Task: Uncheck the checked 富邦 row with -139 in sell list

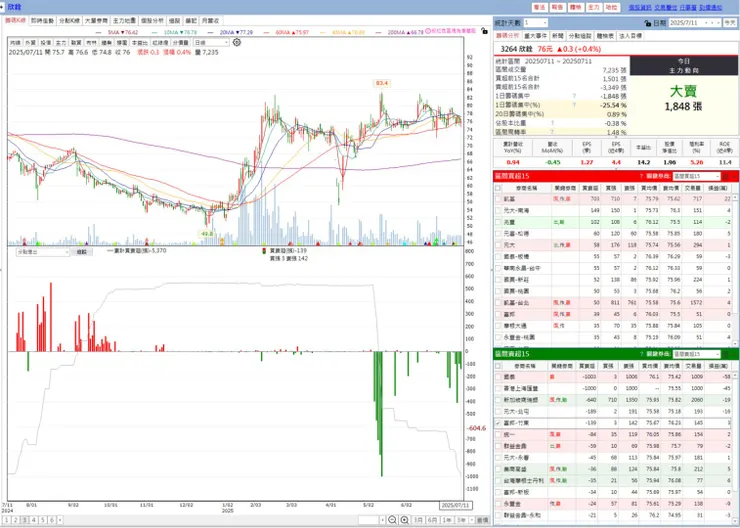Action: 498,423
